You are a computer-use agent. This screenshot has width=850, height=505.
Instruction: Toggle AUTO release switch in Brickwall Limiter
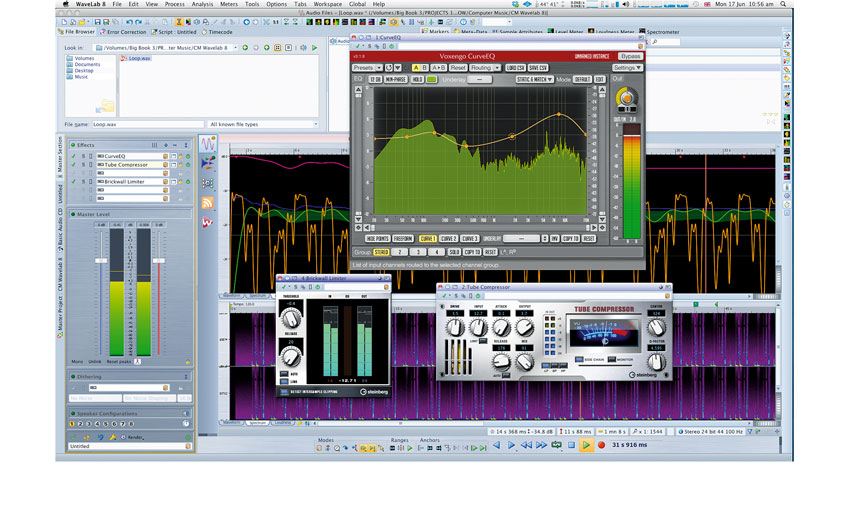click(285, 374)
